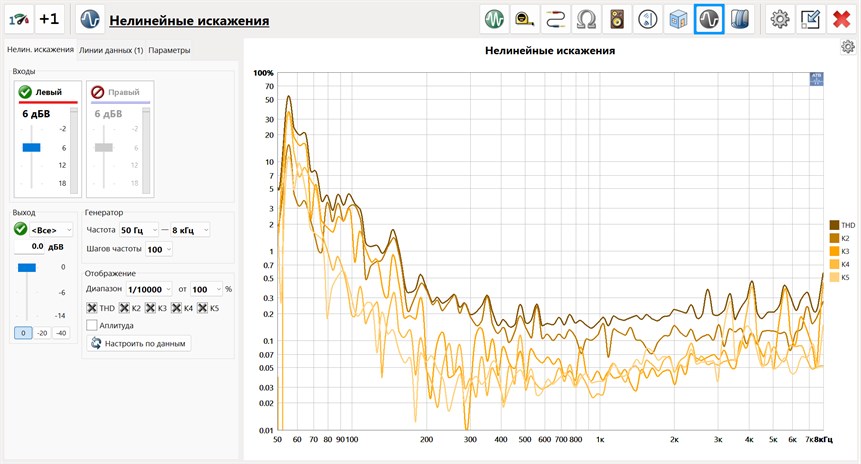
Task: Enable the Амплитуда checkbox
Action: click(93, 325)
